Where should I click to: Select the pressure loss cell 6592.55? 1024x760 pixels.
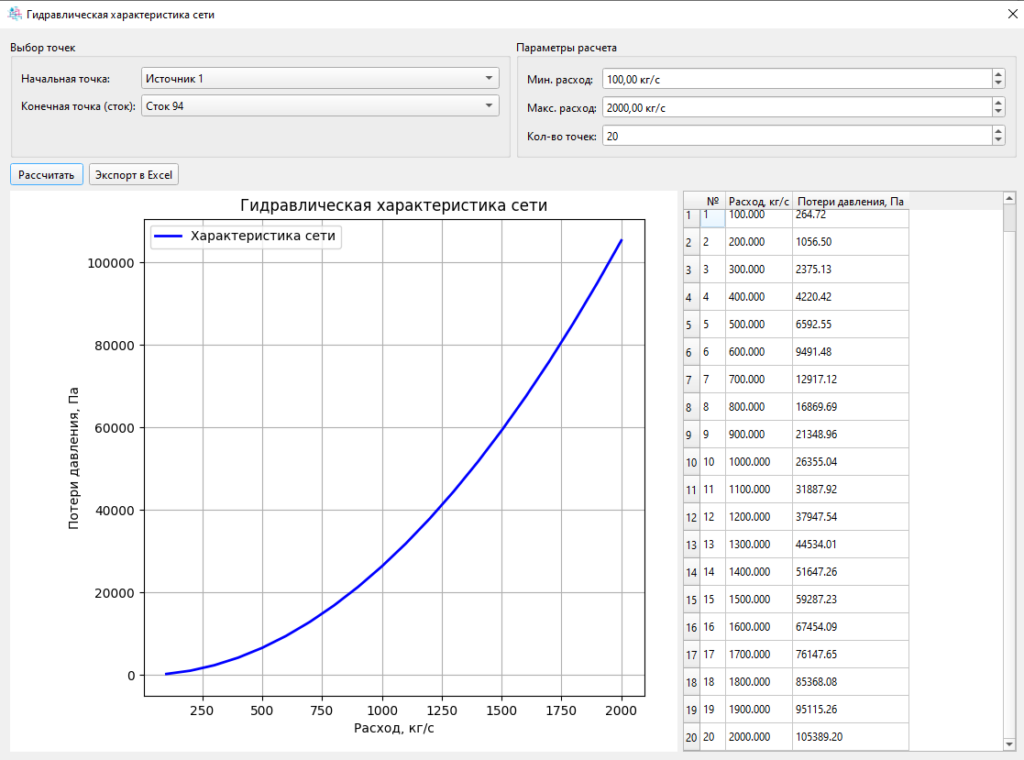tap(850, 324)
